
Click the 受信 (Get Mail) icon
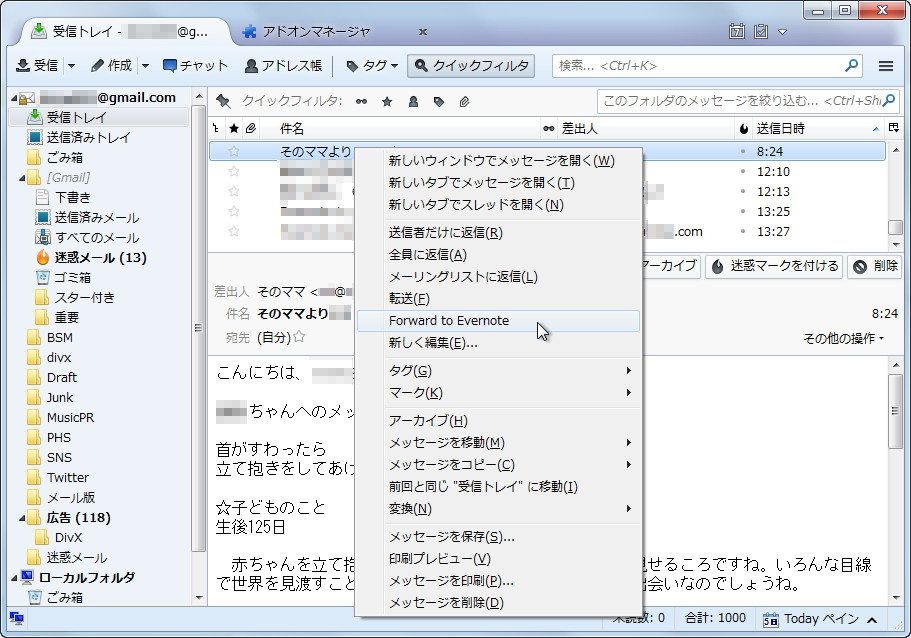point(25,66)
